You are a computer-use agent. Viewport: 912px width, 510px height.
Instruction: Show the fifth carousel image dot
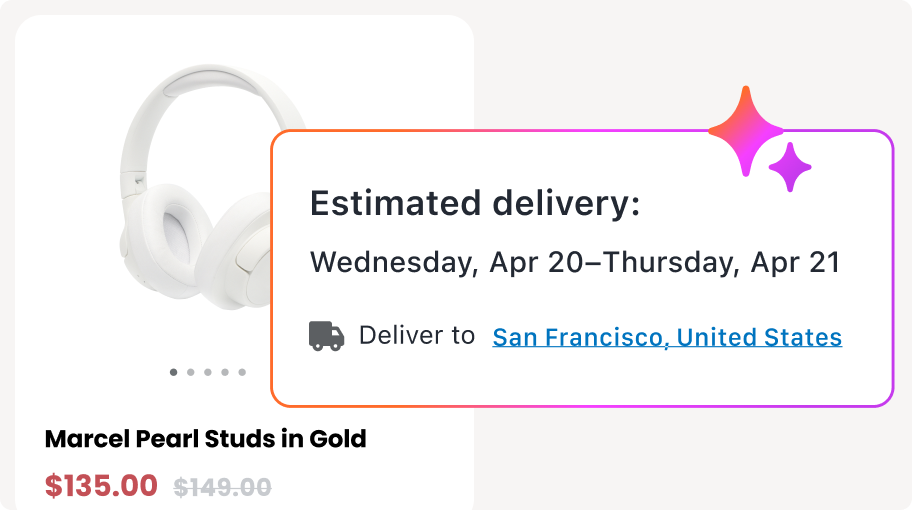coord(242,372)
